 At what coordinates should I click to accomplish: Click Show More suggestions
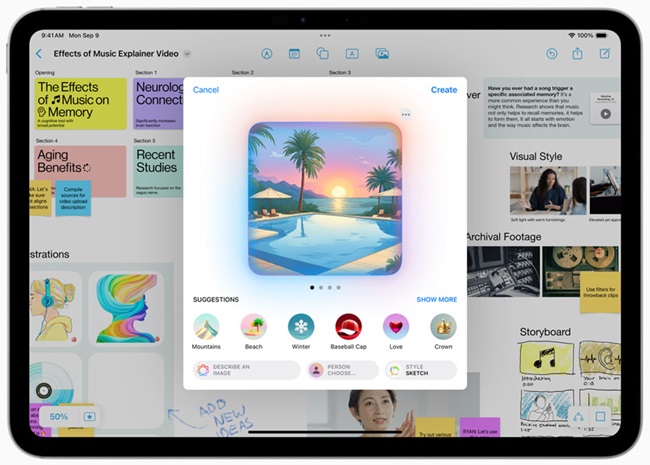(x=436, y=299)
